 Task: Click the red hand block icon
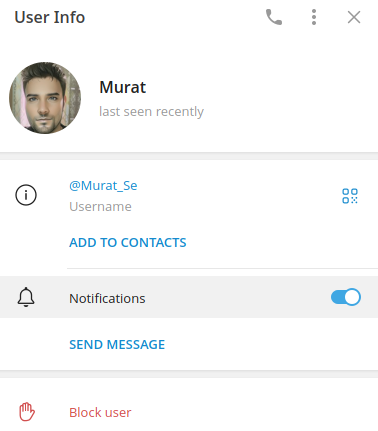click(x=27, y=412)
